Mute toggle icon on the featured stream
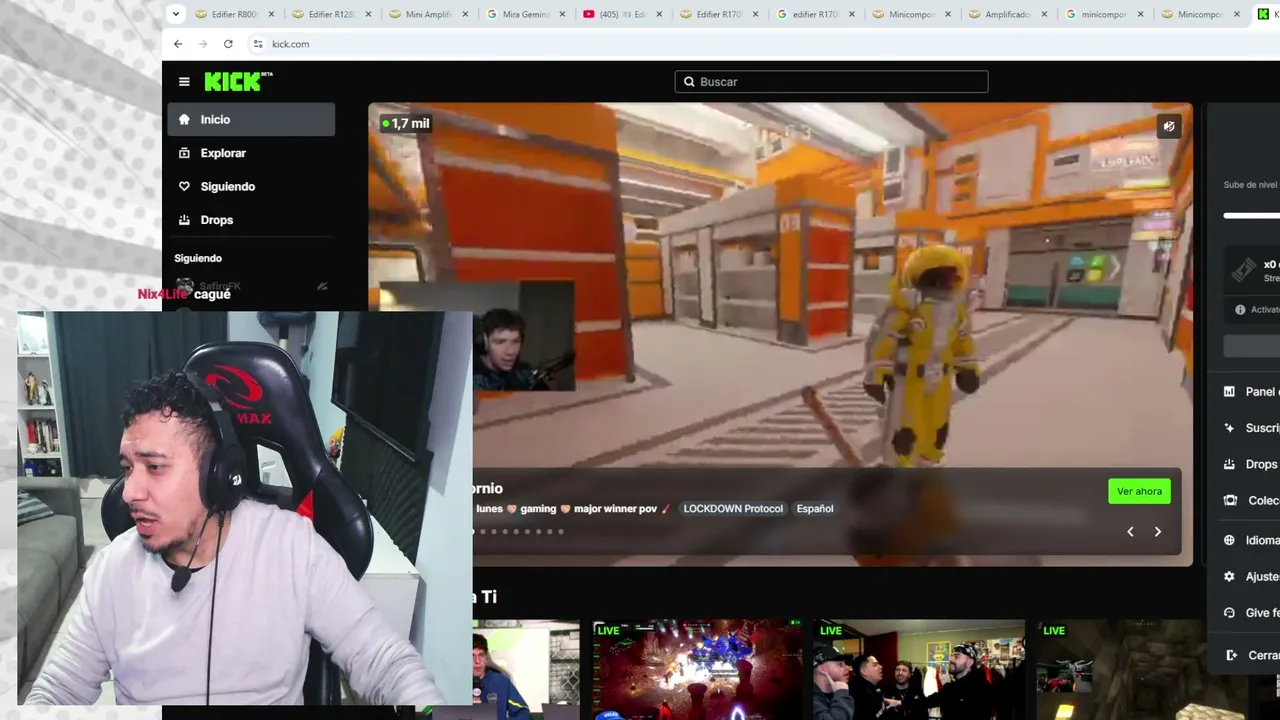 tap(1169, 126)
